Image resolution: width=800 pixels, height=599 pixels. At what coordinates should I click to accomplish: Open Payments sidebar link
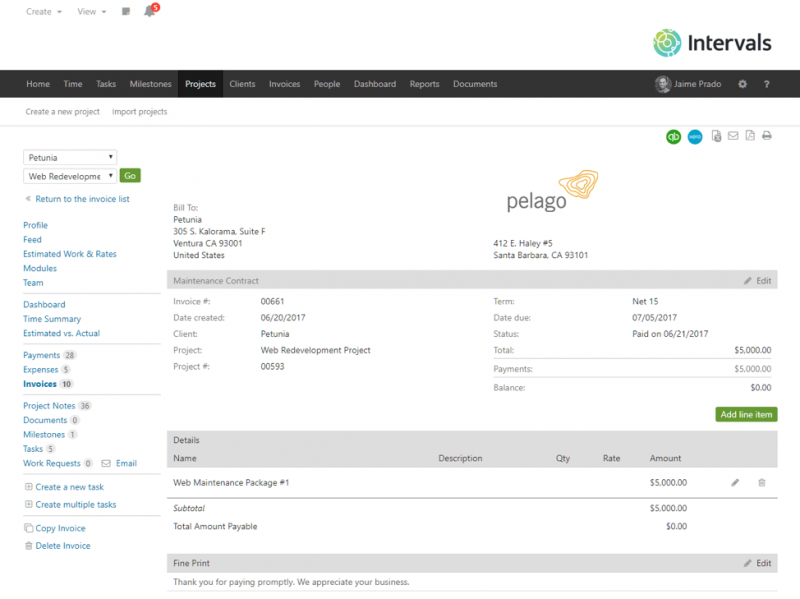coord(42,355)
